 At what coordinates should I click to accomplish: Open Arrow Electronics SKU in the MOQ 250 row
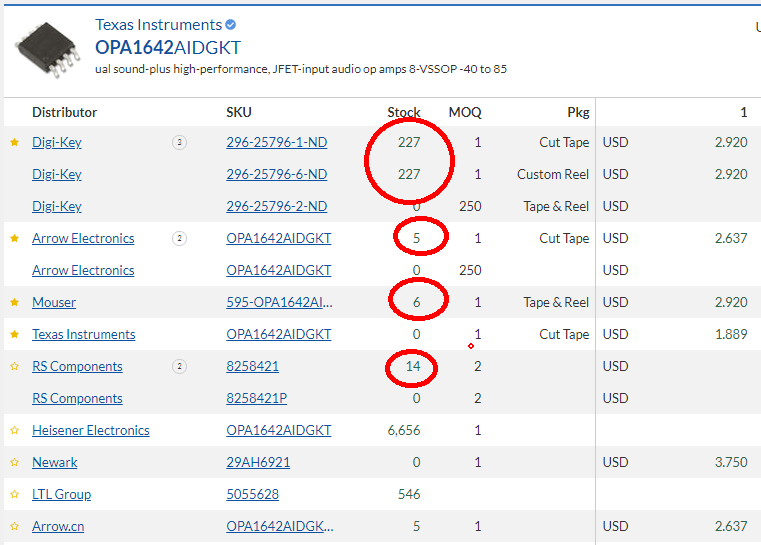pos(279,270)
